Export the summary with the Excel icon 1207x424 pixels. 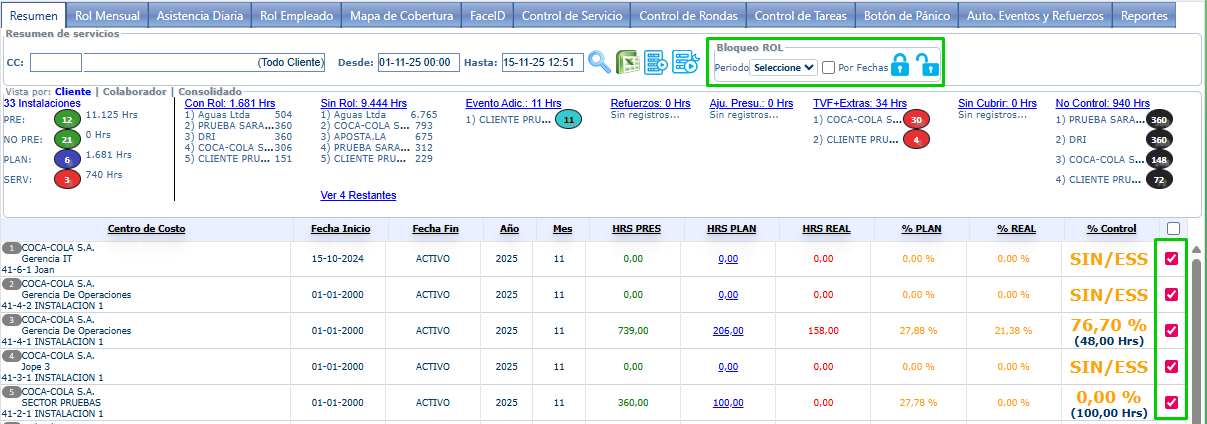[628, 62]
